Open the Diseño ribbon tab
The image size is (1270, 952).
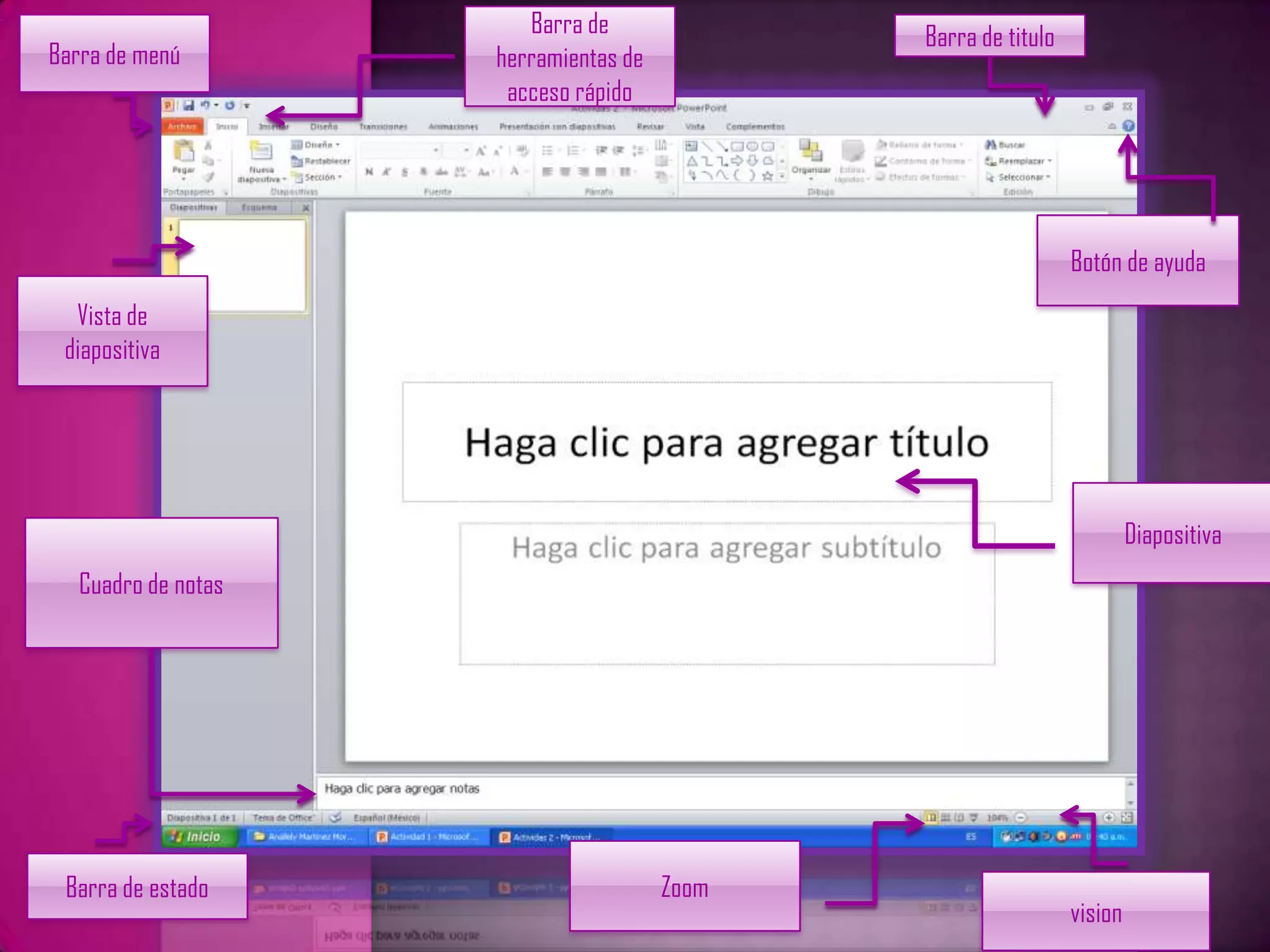[x=324, y=126]
